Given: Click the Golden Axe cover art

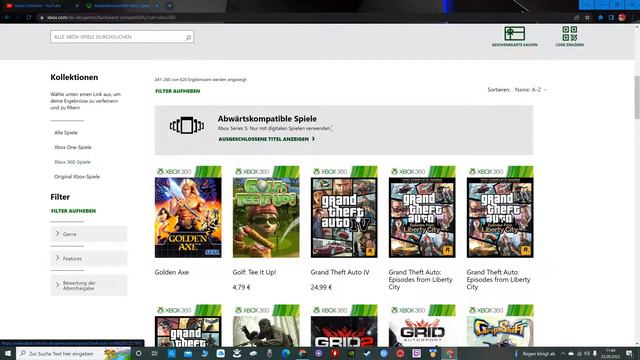Looking at the screenshot, I should point(188,211).
